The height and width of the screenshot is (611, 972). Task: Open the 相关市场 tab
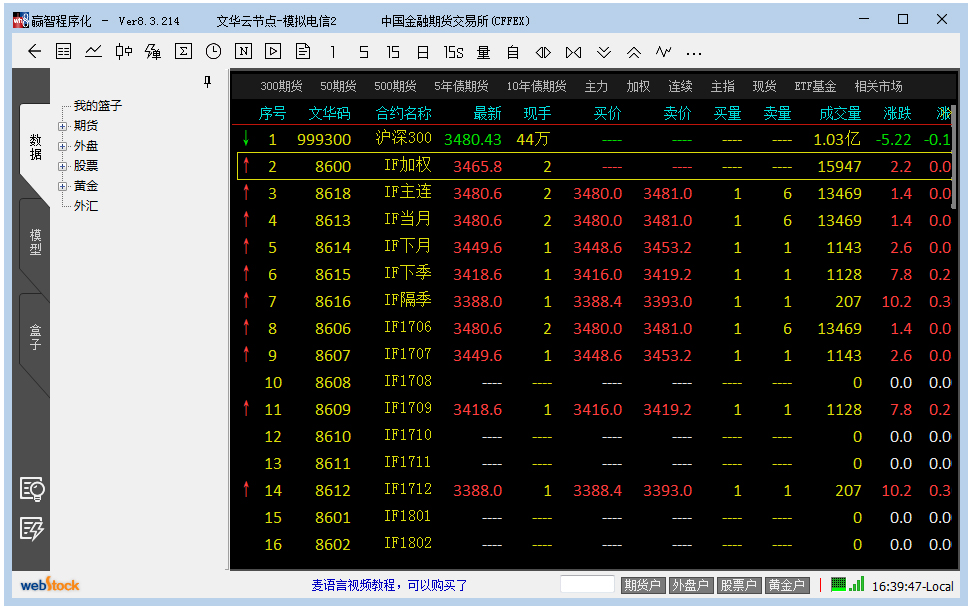pos(878,86)
